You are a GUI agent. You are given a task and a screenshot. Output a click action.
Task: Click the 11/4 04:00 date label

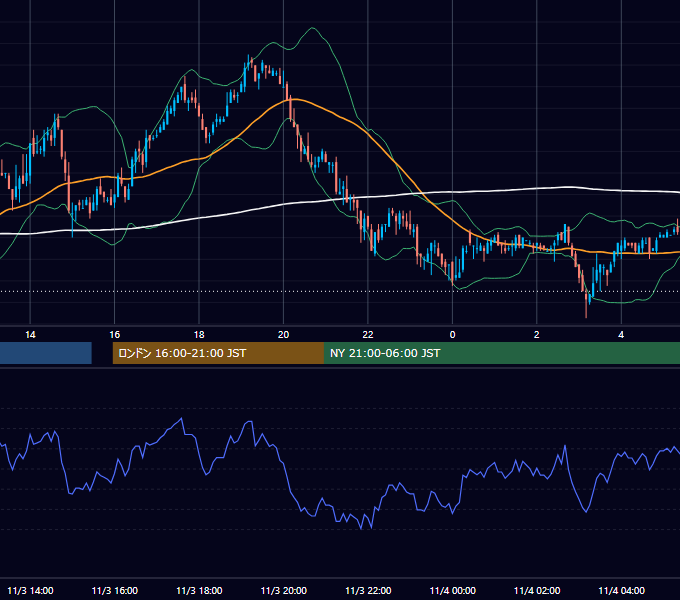pos(621,590)
